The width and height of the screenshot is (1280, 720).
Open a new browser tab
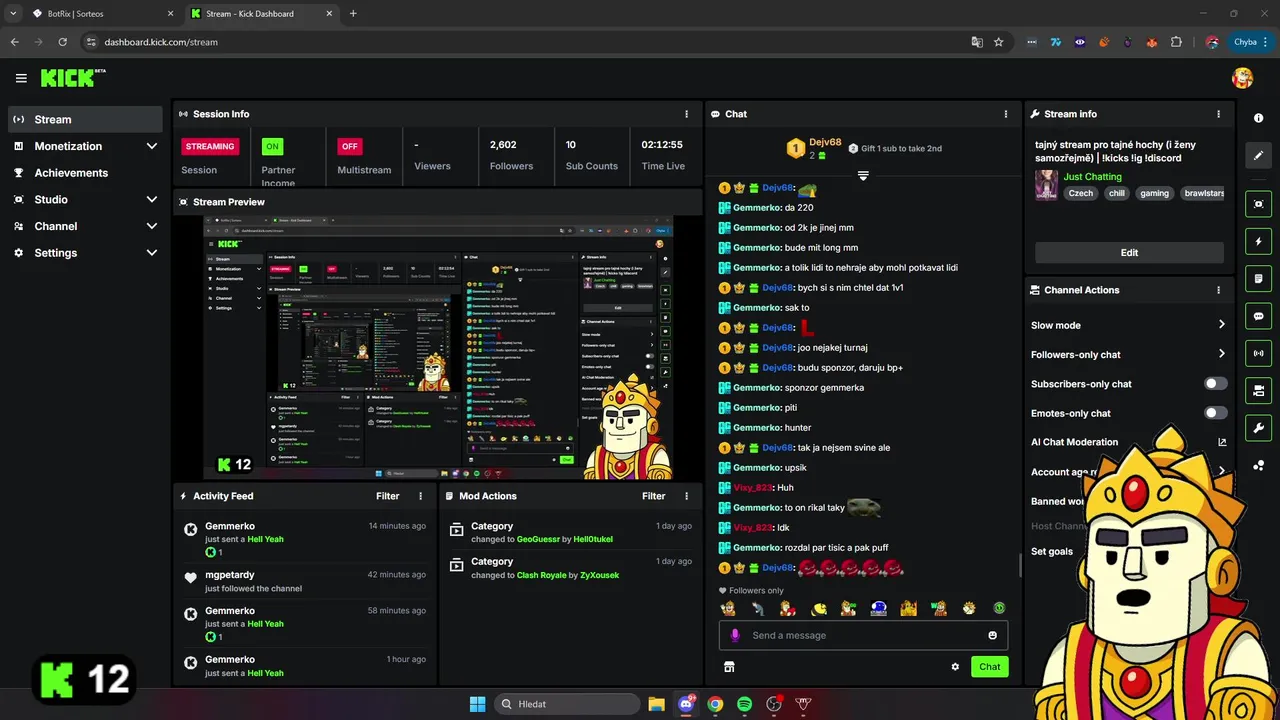coord(353,14)
